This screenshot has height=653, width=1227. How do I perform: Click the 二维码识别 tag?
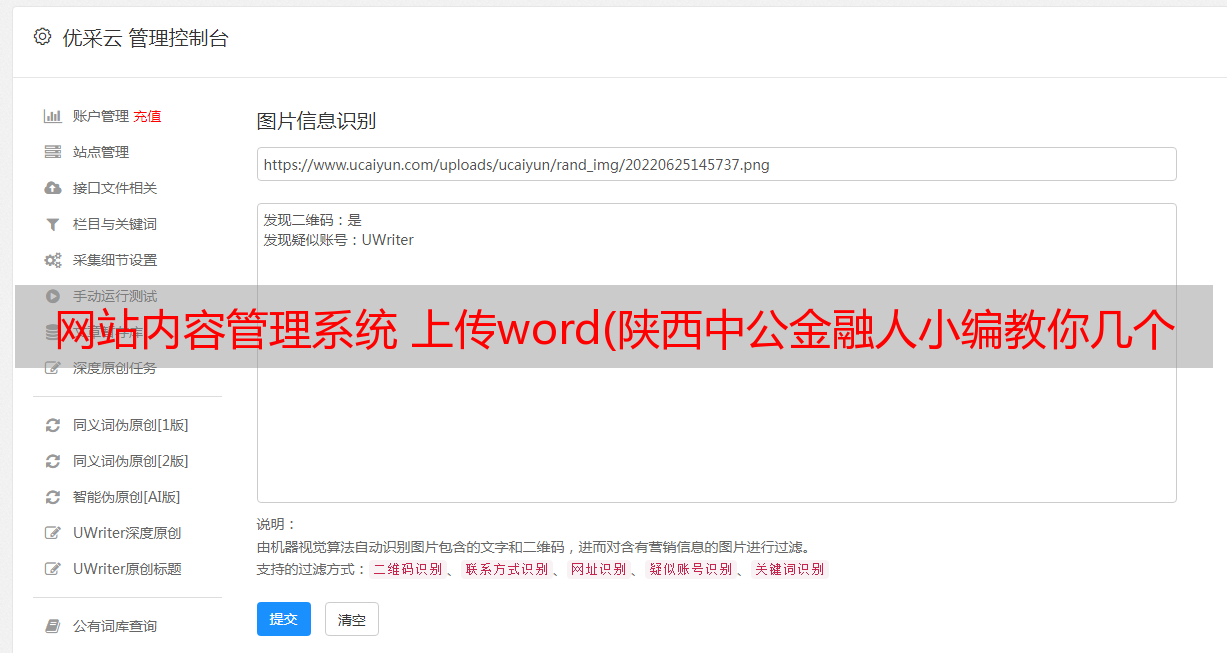[x=408, y=569]
